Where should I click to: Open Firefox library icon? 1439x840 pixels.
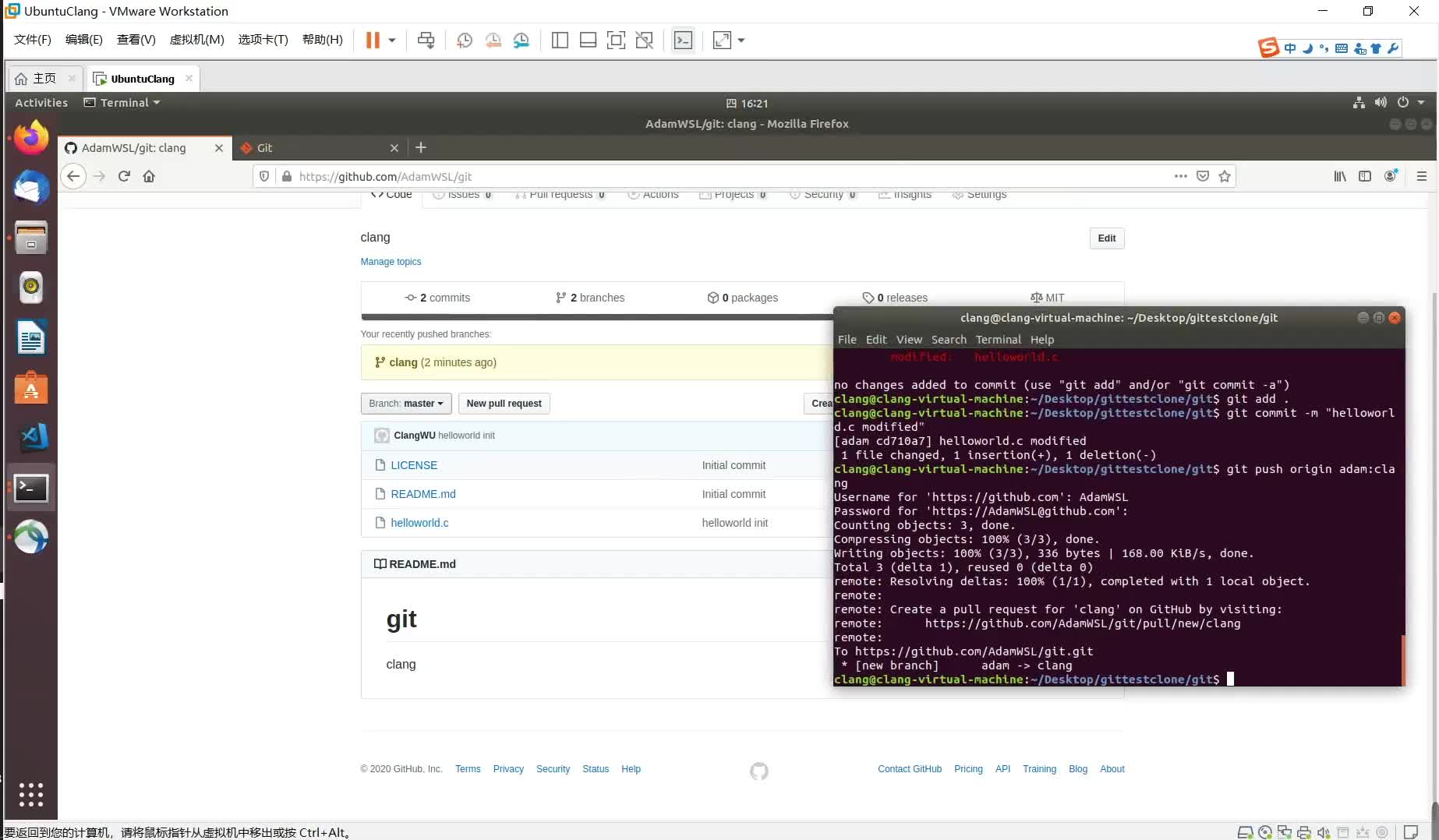click(1340, 176)
